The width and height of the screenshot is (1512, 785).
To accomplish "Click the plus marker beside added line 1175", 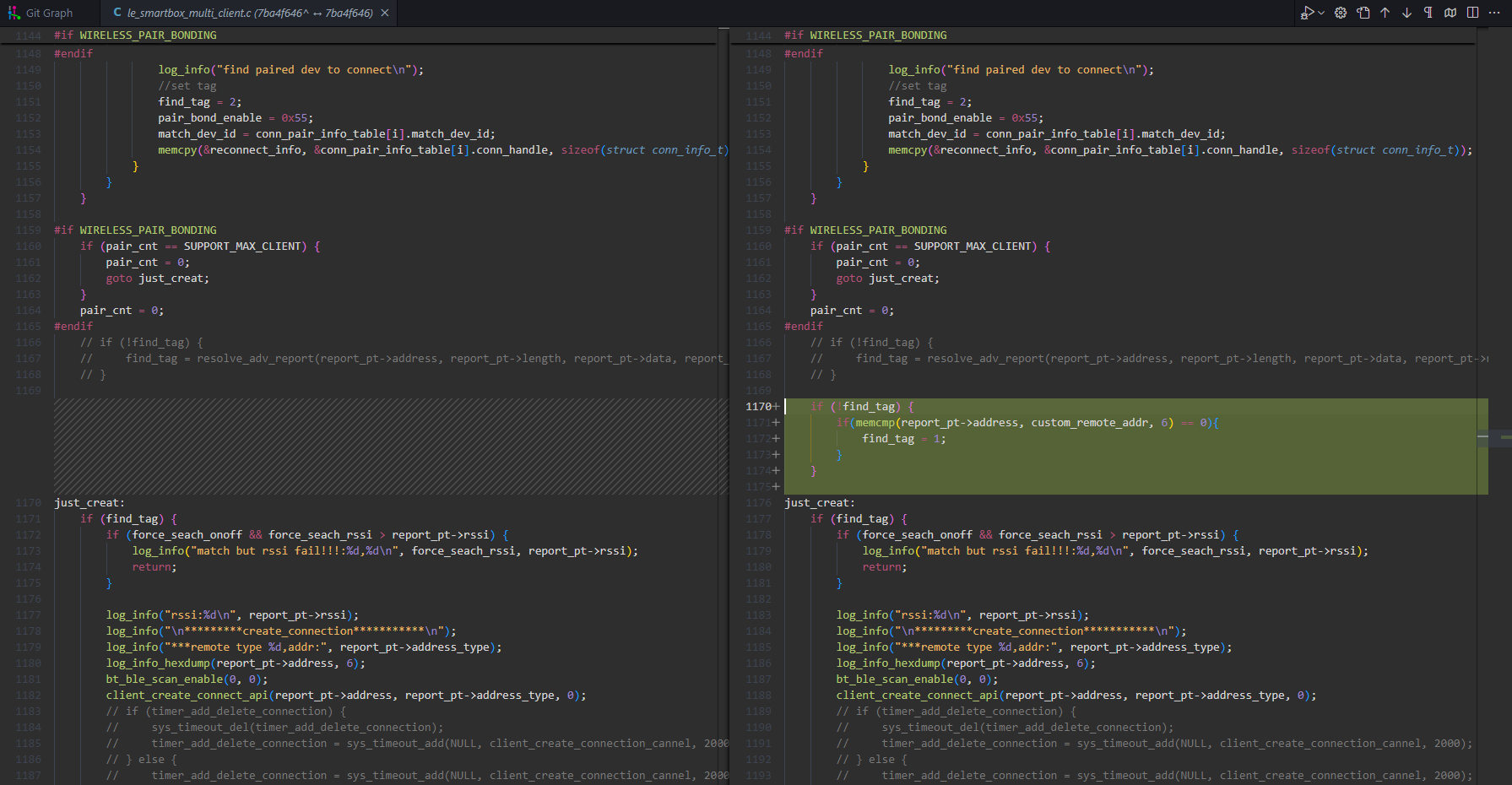I will pyautogui.click(x=776, y=487).
